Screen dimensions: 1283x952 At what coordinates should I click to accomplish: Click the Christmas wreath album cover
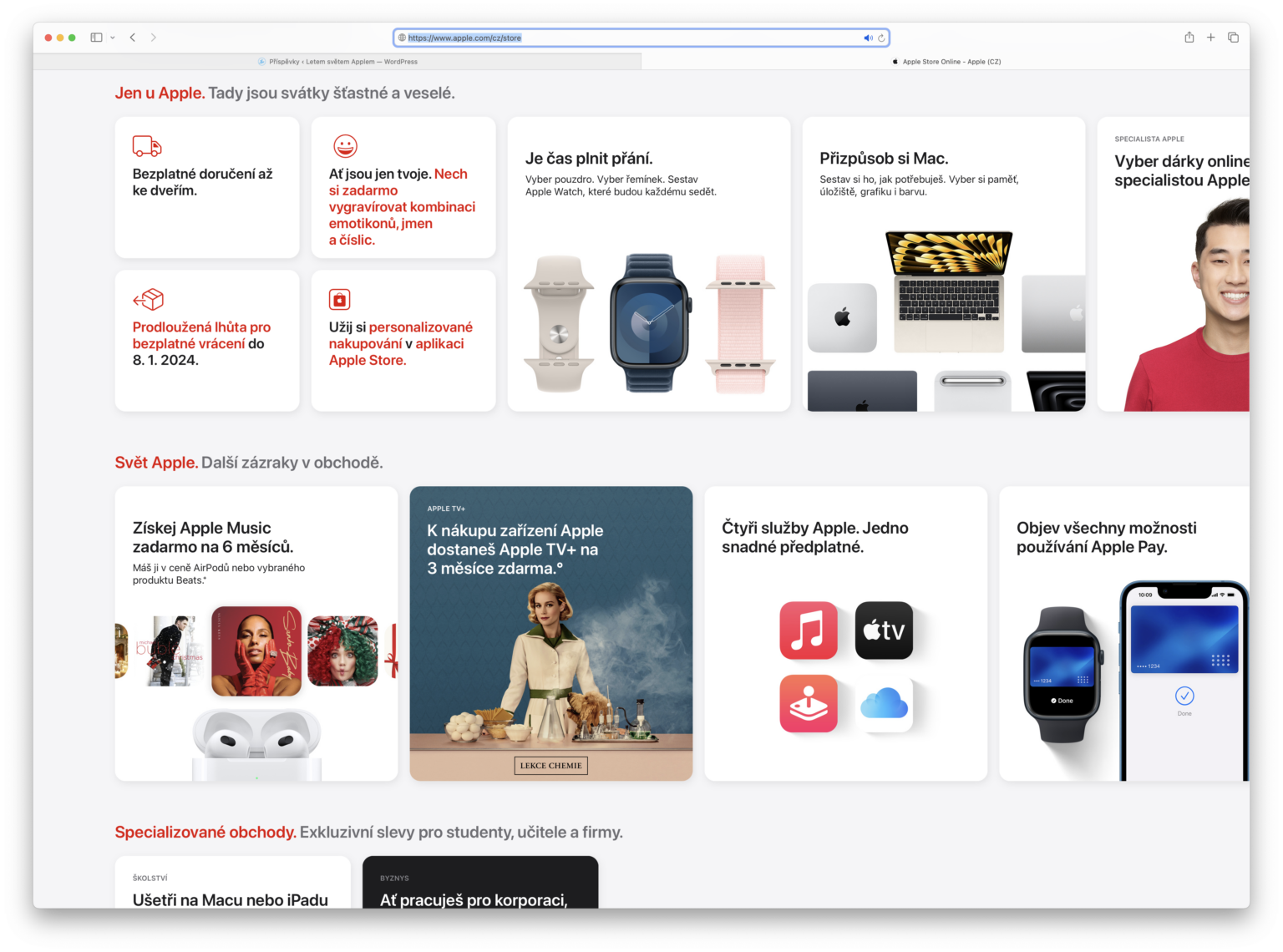[342, 651]
